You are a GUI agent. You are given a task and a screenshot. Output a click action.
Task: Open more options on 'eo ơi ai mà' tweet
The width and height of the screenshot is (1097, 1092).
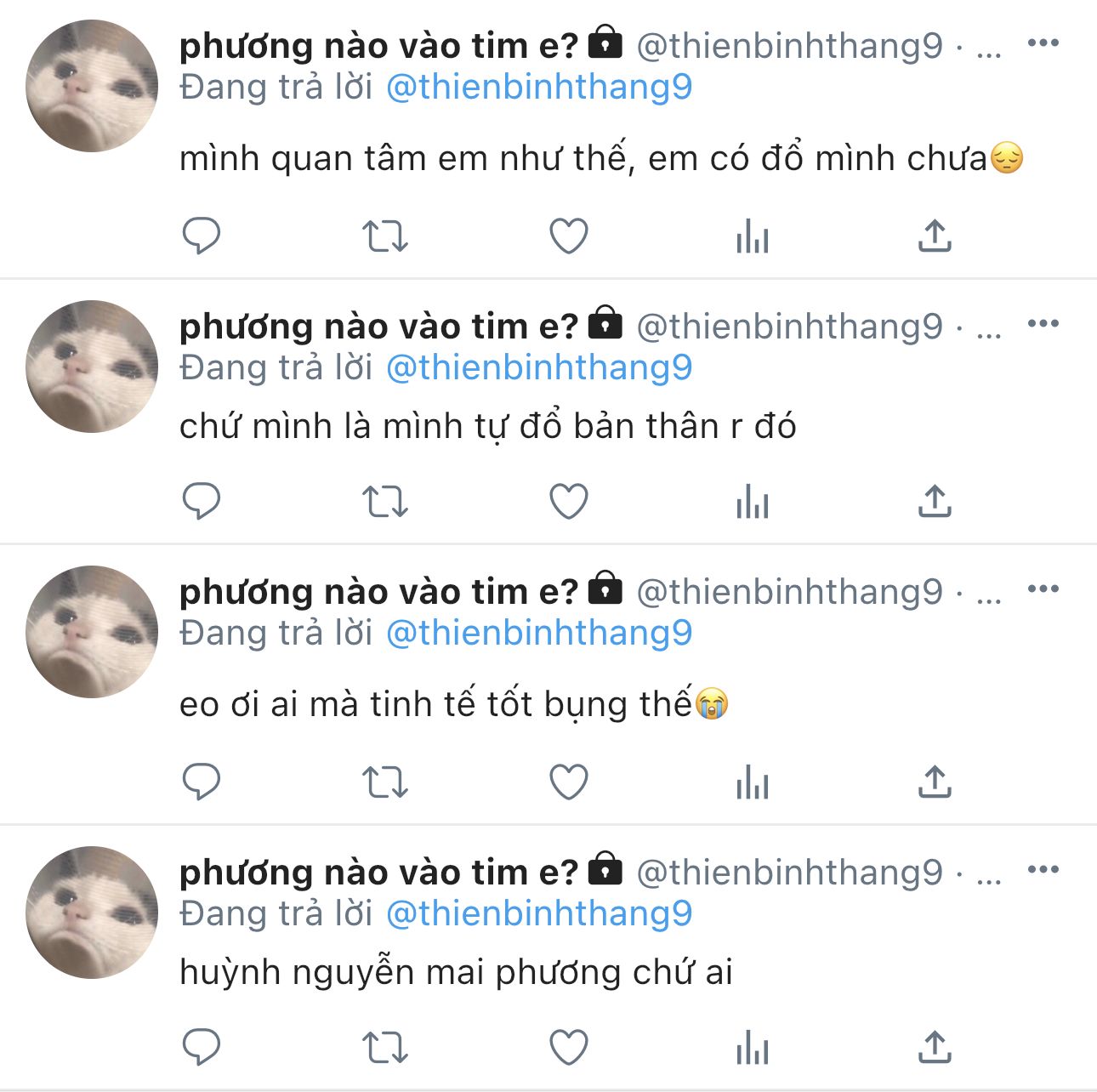click(x=1043, y=589)
